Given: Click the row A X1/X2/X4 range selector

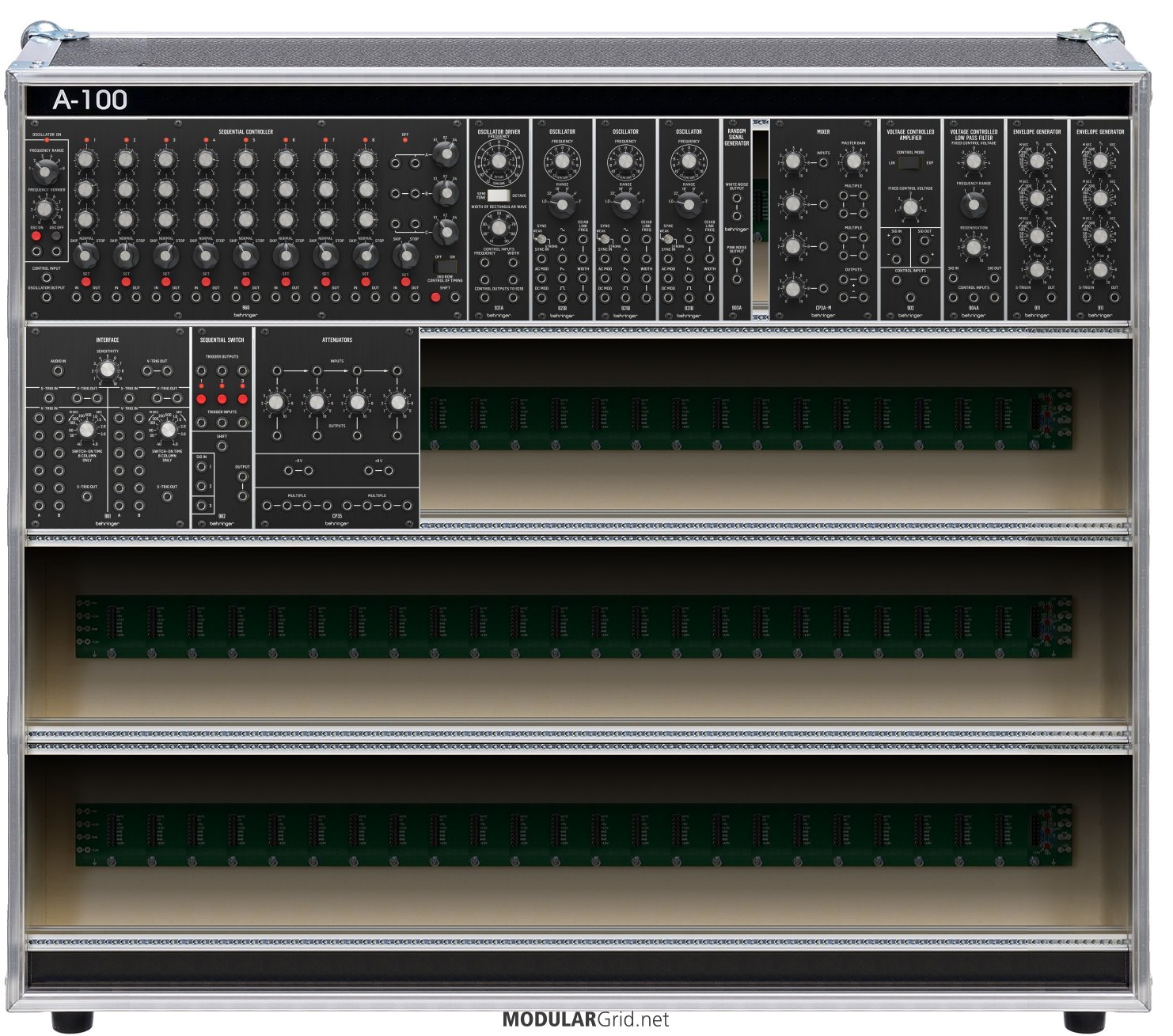Looking at the screenshot, I should click(x=445, y=155).
